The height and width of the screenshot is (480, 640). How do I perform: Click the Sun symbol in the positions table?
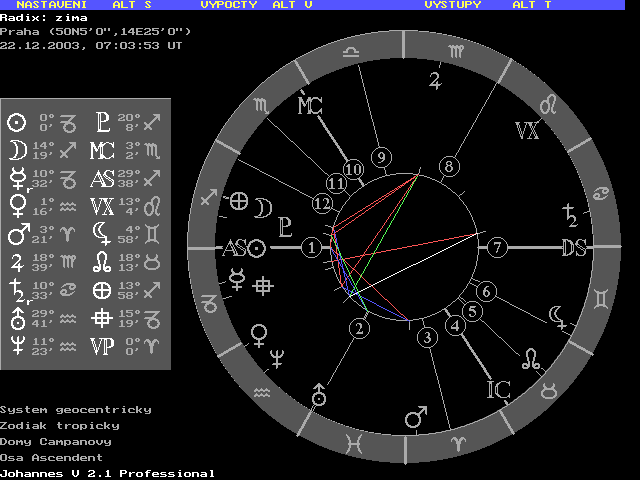16,123
